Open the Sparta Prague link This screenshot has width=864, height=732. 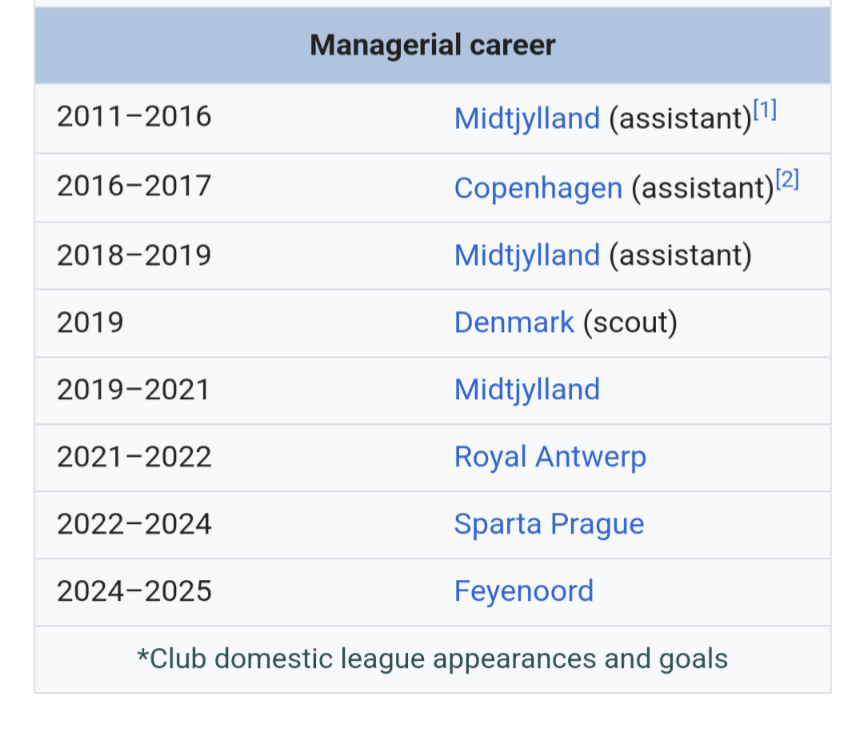[549, 524]
